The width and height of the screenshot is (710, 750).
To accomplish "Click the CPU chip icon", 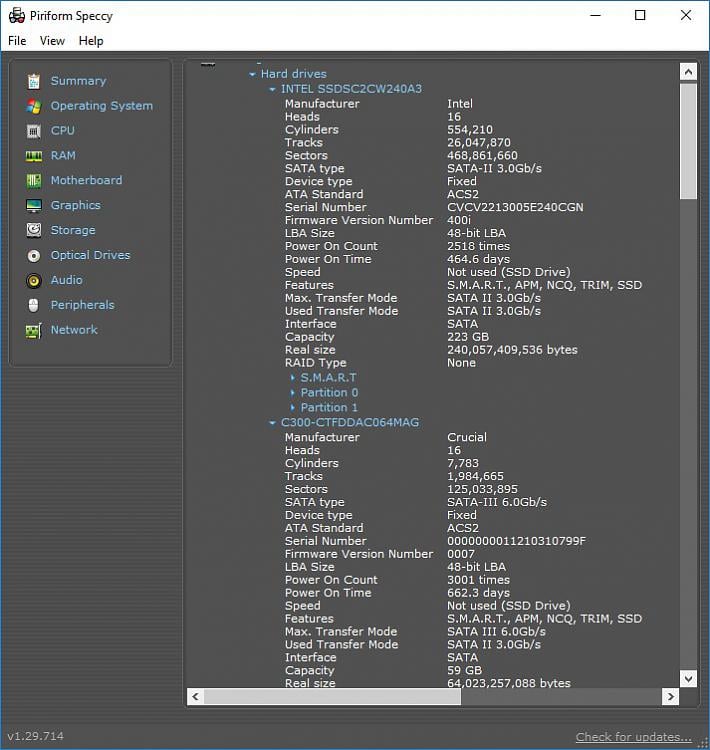I will [x=33, y=131].
